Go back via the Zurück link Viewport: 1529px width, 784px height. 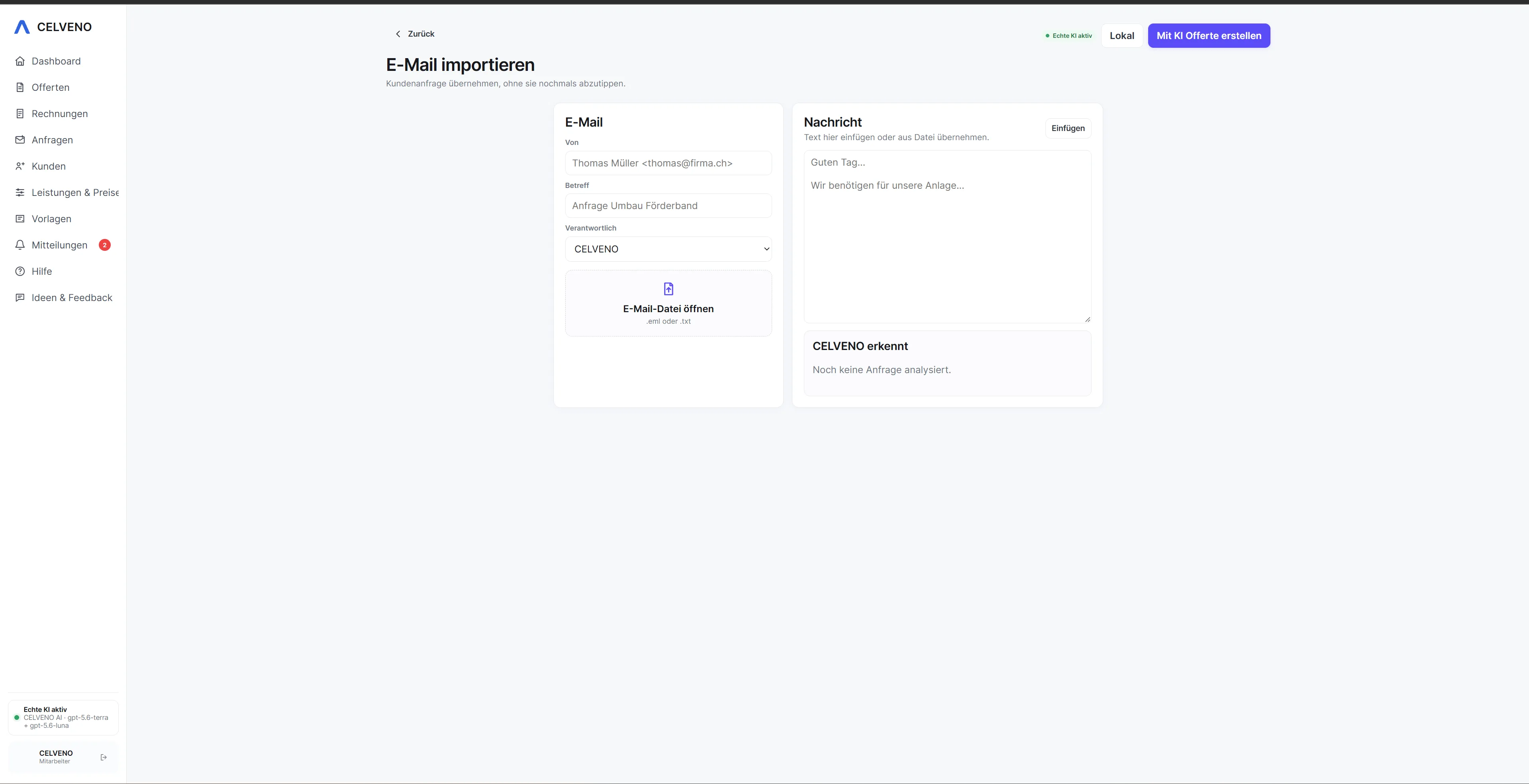(415, 34)
